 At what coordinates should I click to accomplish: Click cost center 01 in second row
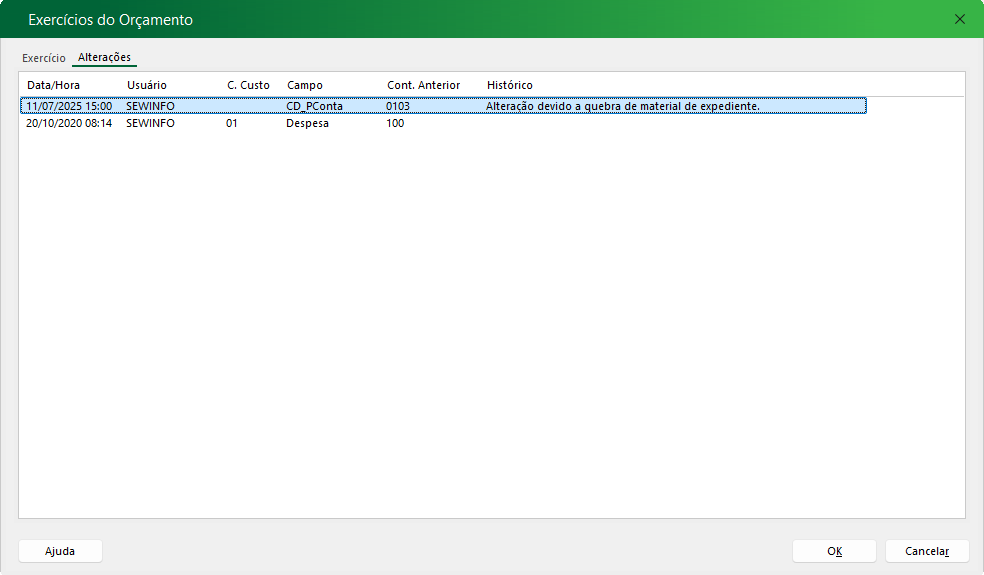[232, 123]
